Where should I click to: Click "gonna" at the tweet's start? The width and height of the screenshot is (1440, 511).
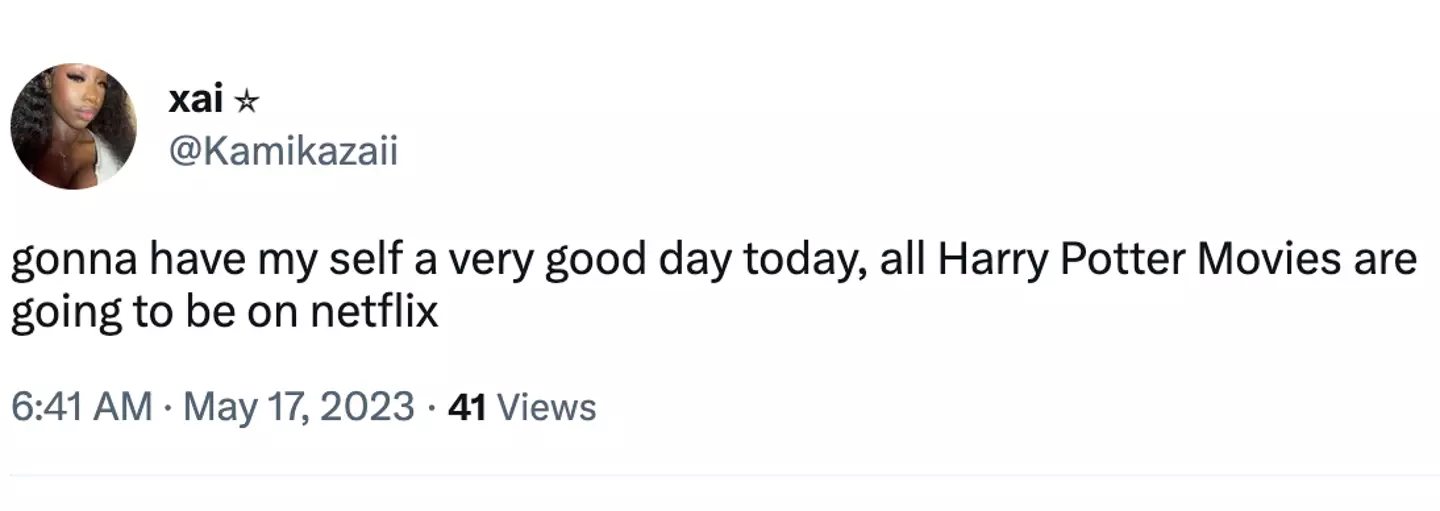[73, 261]
